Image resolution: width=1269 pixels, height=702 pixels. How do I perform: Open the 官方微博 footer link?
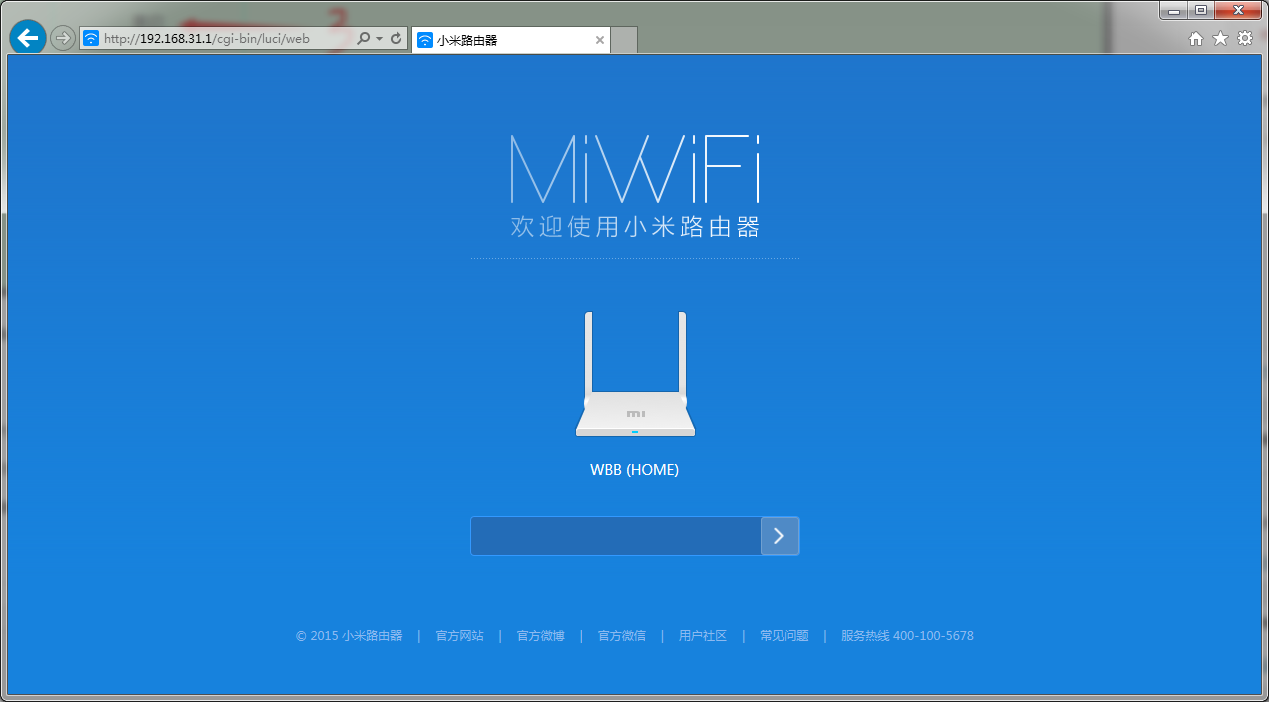pyautogui.click(x=540, y=636)
